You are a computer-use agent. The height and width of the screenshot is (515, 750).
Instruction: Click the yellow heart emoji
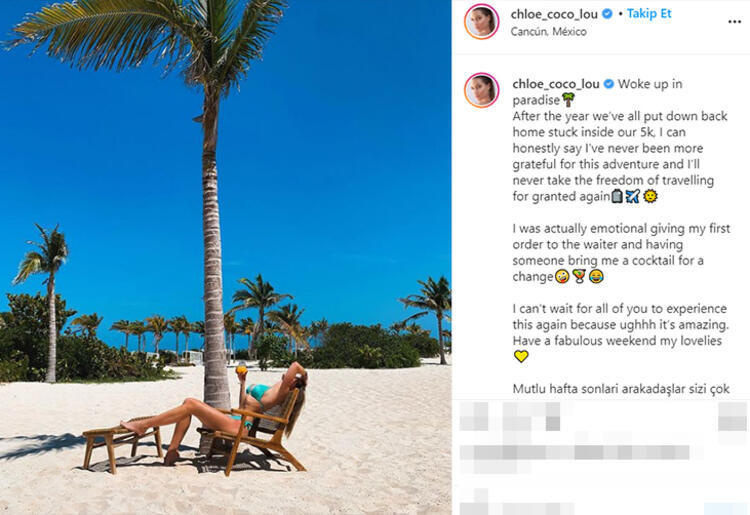(521, 356)
